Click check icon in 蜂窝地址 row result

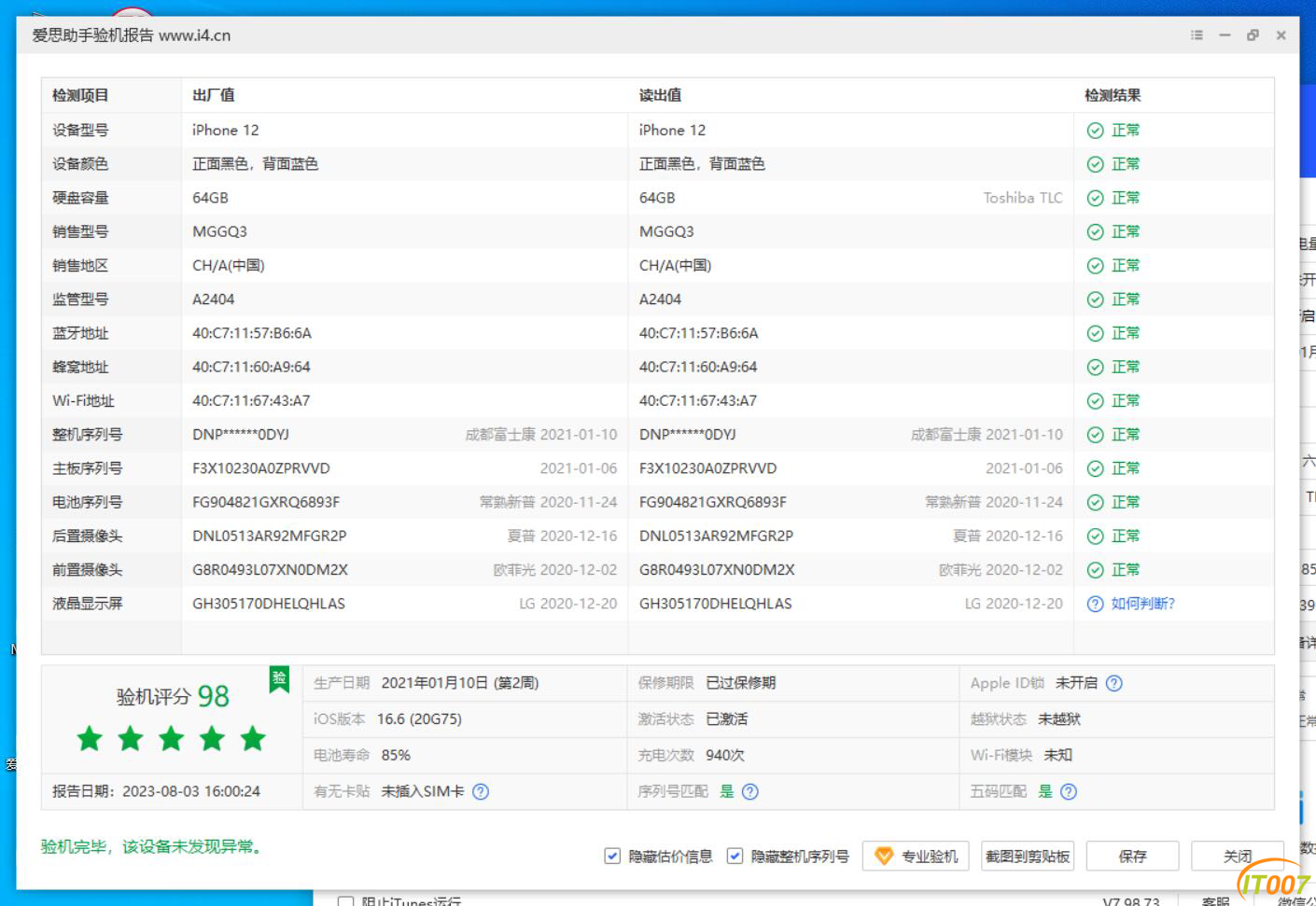click(1096, 367)
